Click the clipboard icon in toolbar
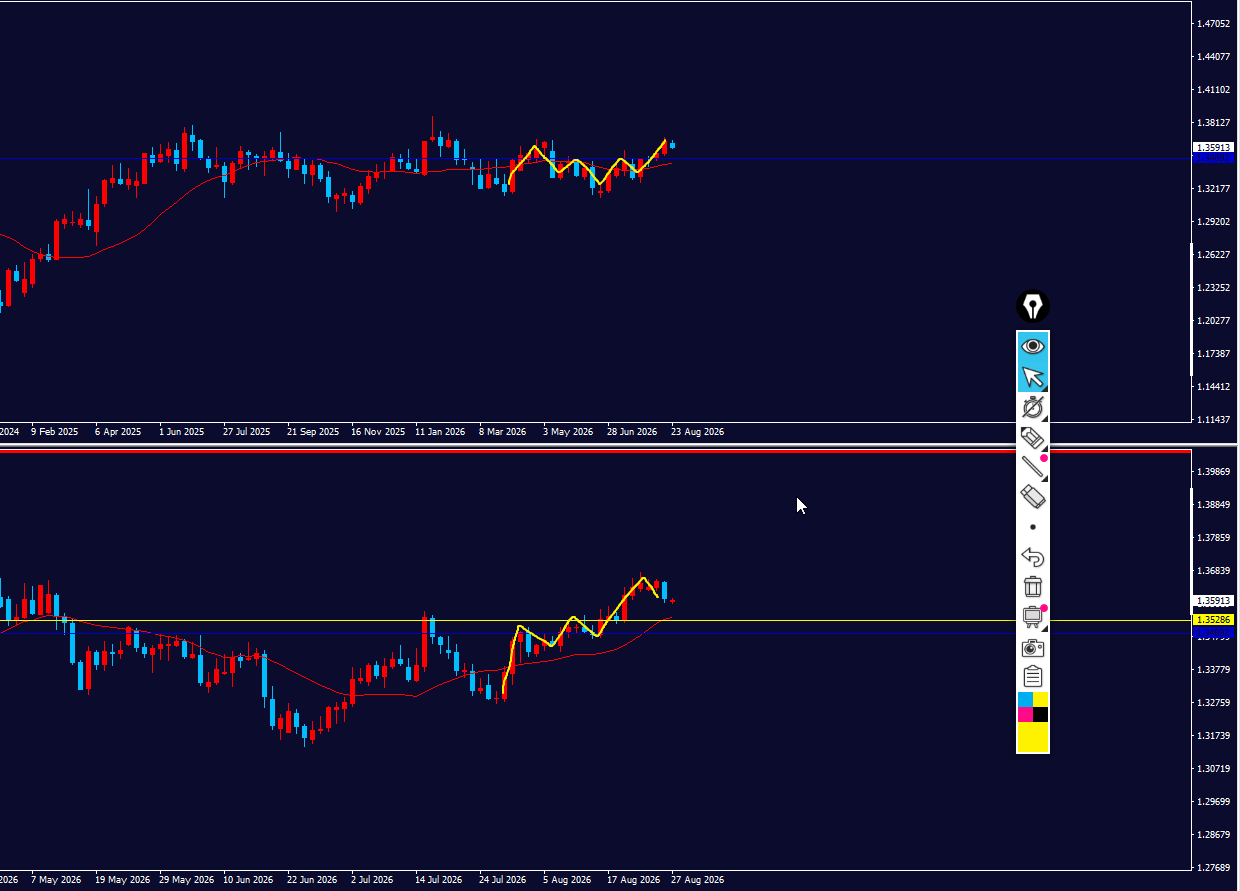 [1033, 677]
